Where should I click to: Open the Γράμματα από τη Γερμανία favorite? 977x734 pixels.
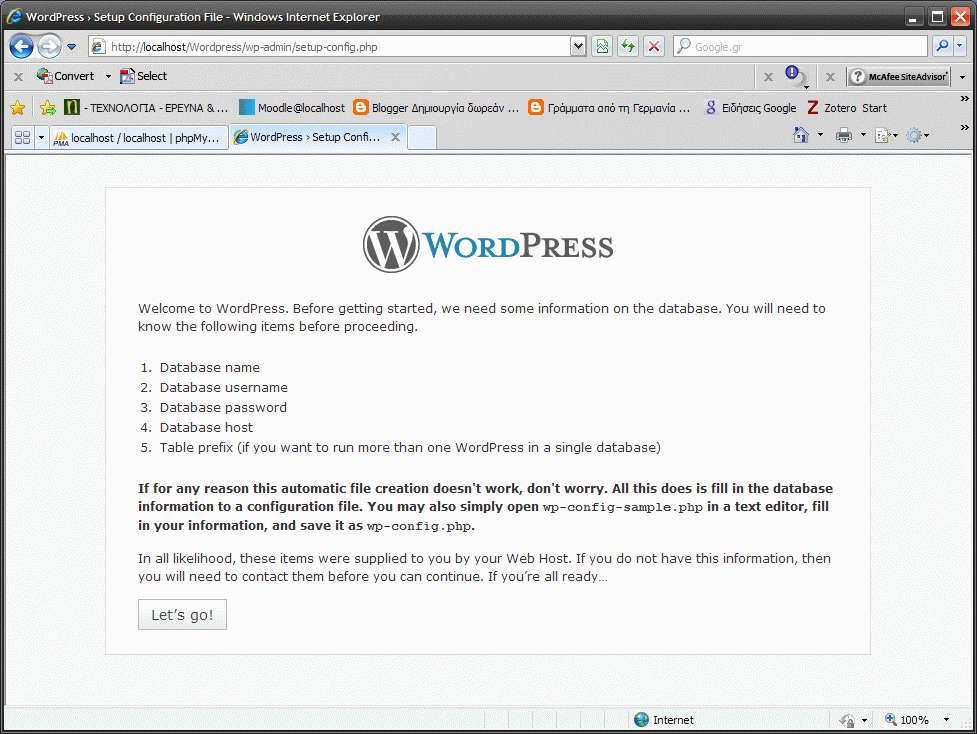pyautogui.click(x=609, y=108)
